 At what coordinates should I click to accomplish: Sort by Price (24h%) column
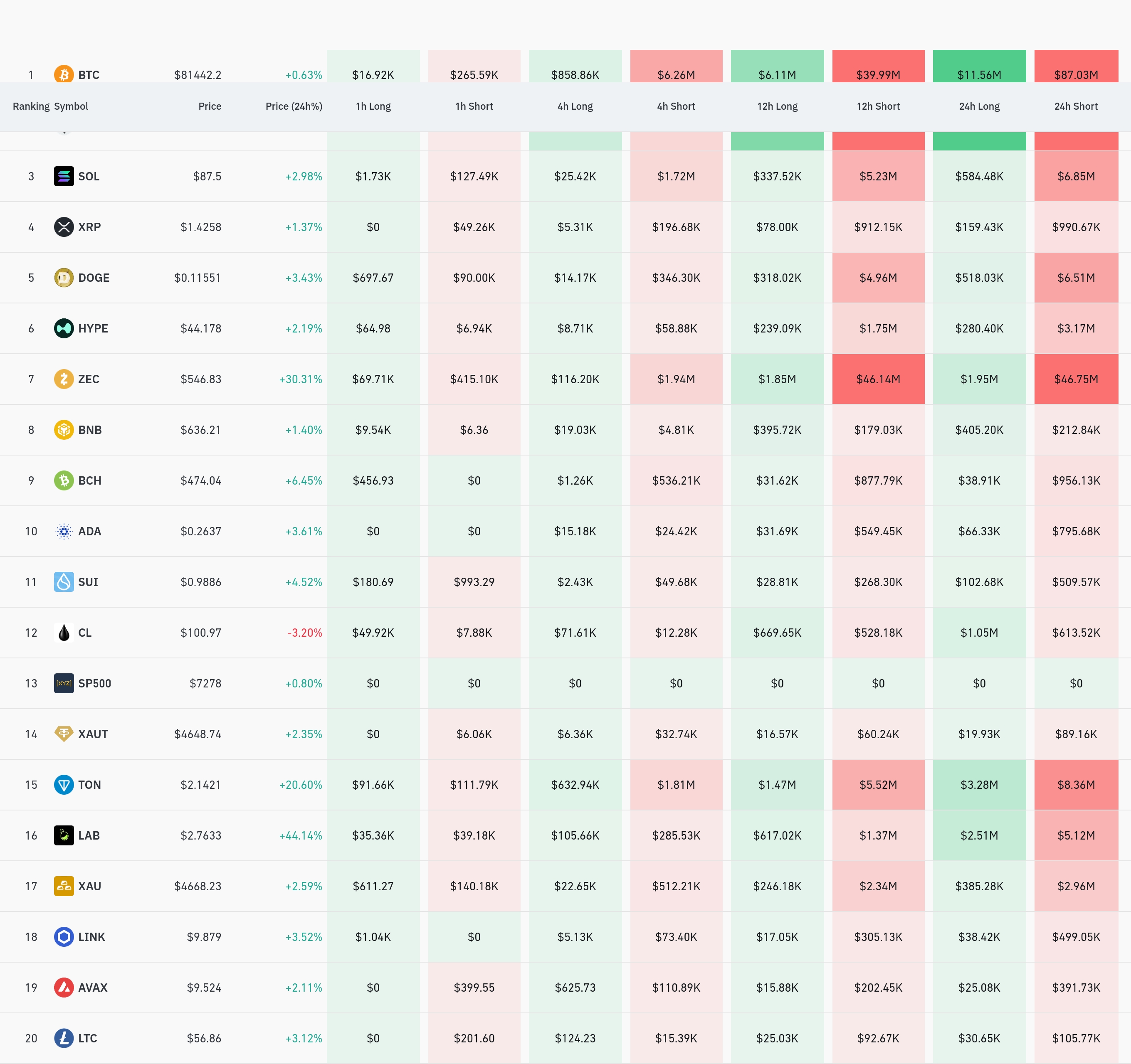(x=294, y=106)
